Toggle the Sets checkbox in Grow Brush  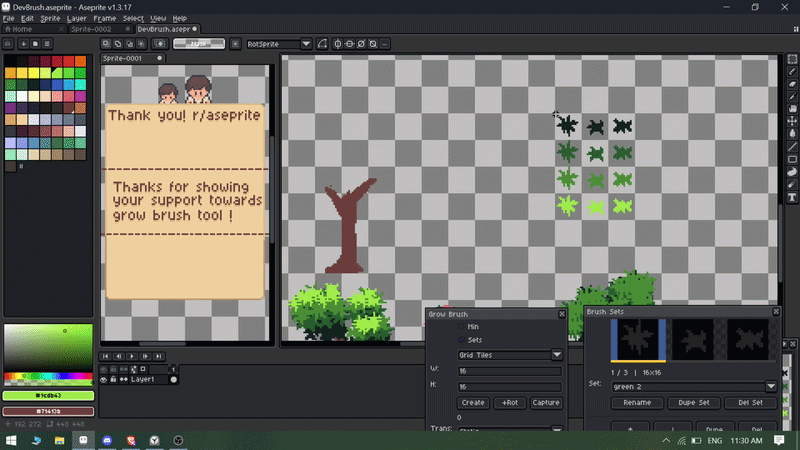461,340
